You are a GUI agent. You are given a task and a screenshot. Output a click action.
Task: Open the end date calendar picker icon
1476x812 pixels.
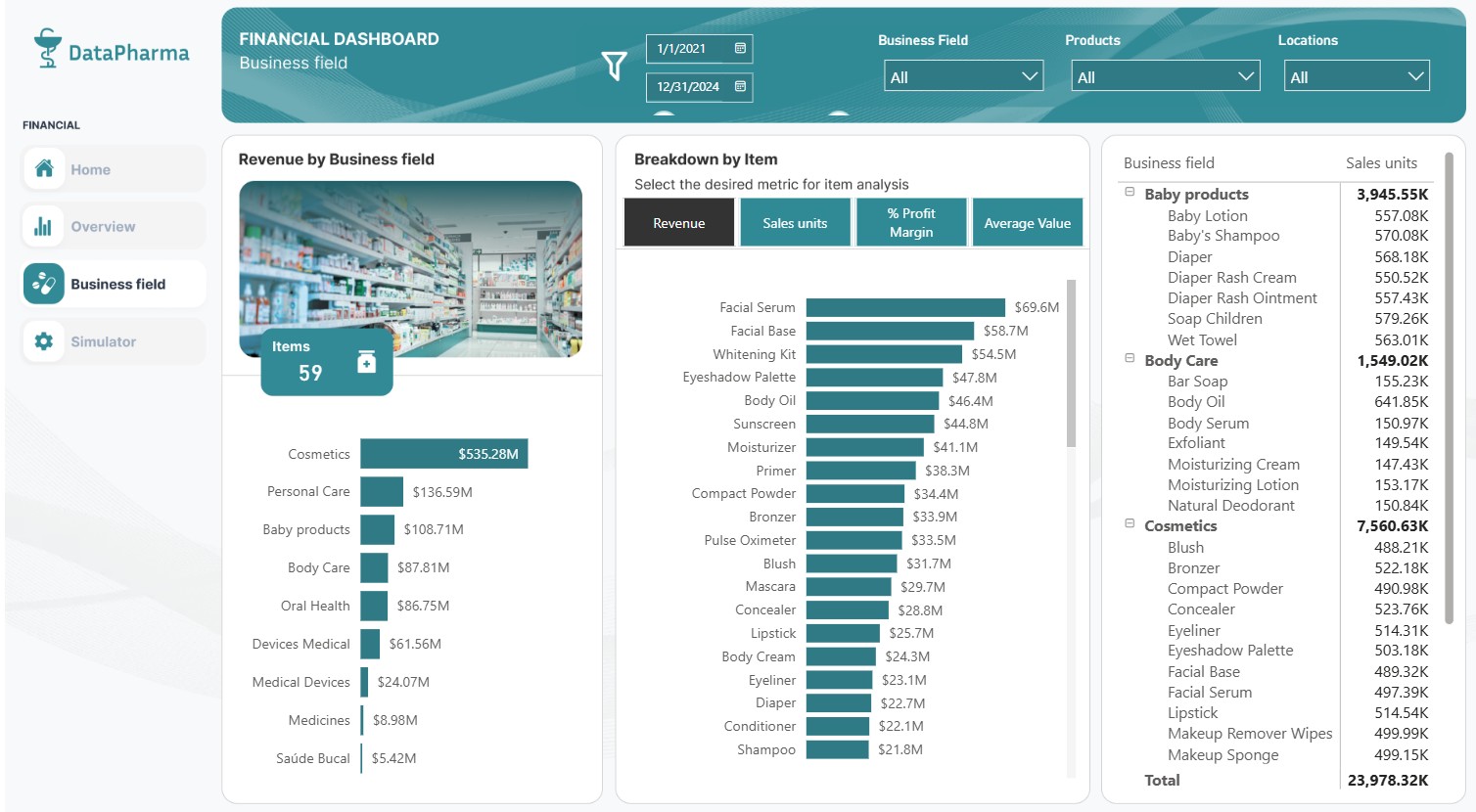[740, 86]
